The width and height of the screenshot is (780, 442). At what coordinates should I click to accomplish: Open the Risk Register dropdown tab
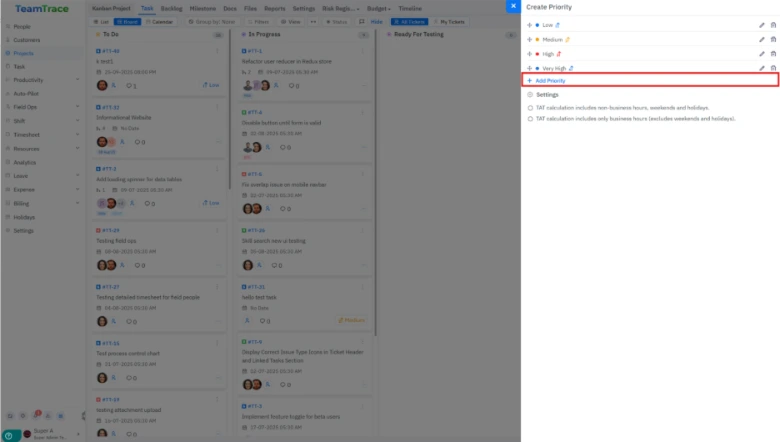coord(337,7)
